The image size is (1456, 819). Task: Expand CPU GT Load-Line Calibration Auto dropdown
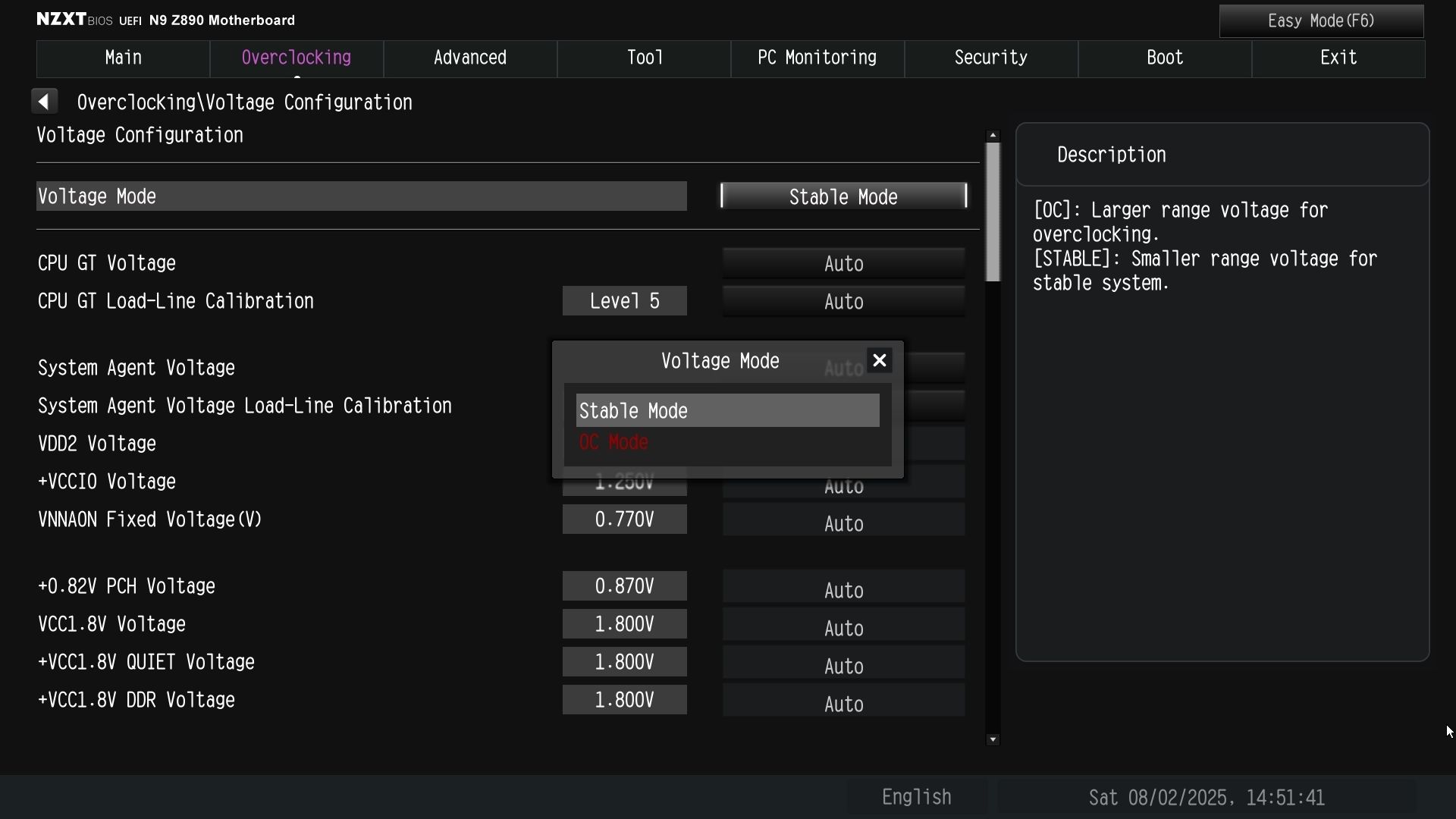coord(843,301)
